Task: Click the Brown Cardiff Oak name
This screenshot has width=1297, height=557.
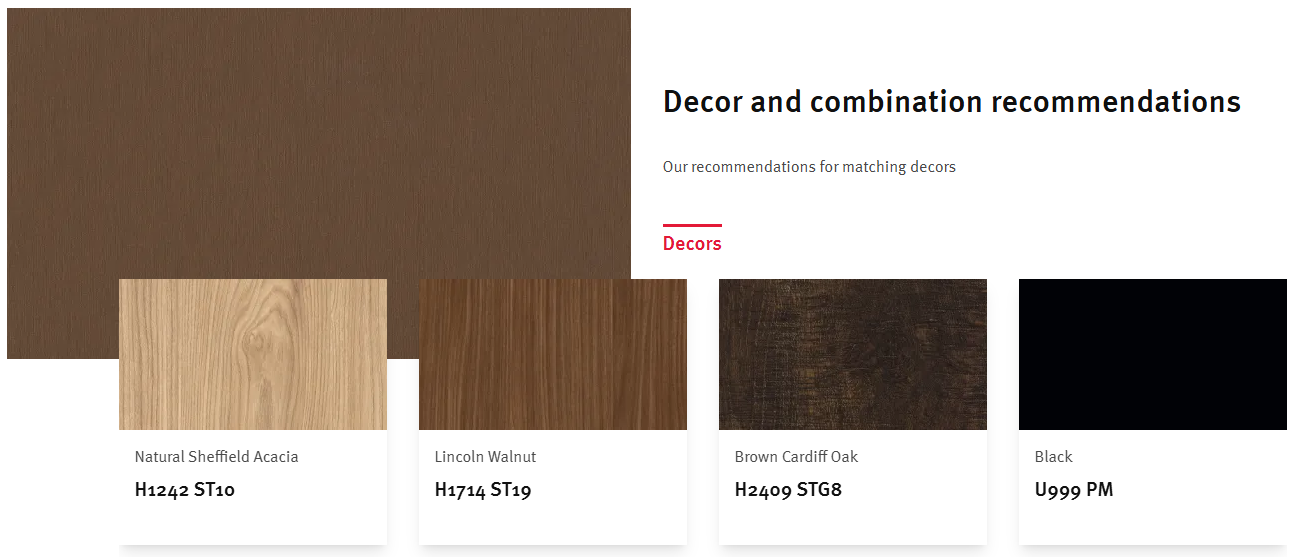Action: click(x=796, y=457)
